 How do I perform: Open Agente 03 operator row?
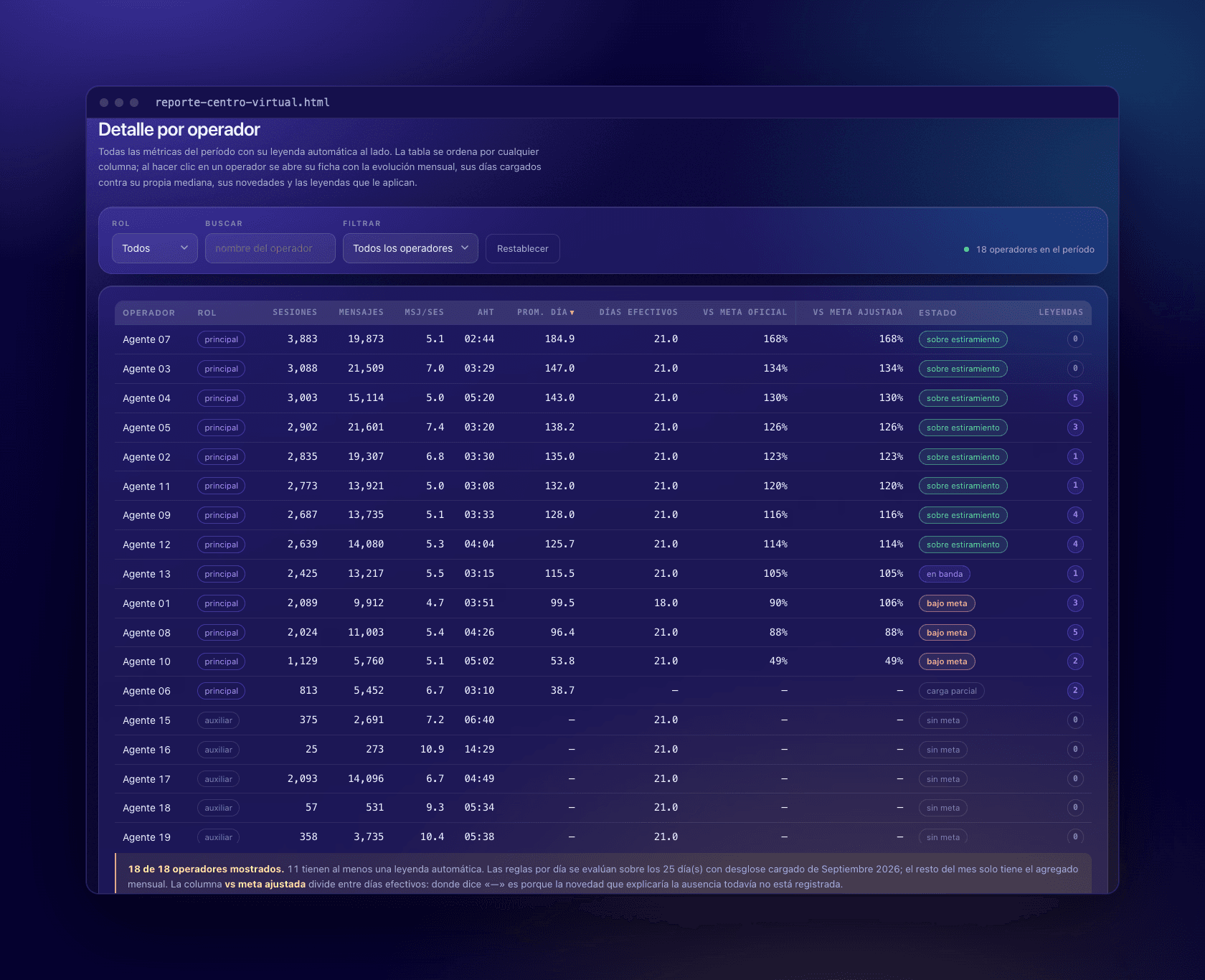(x=603, y=369)
